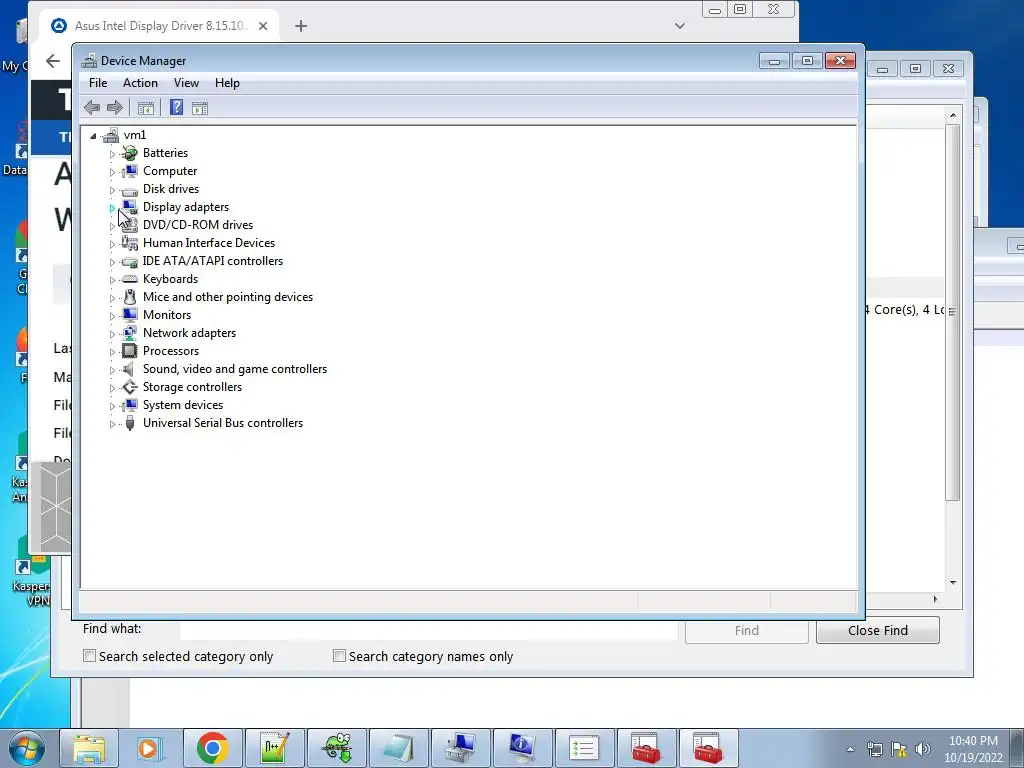Expand the Network adapters node
The height and width of the screenshot is (768, 1024).
click(x=112, y=334)
